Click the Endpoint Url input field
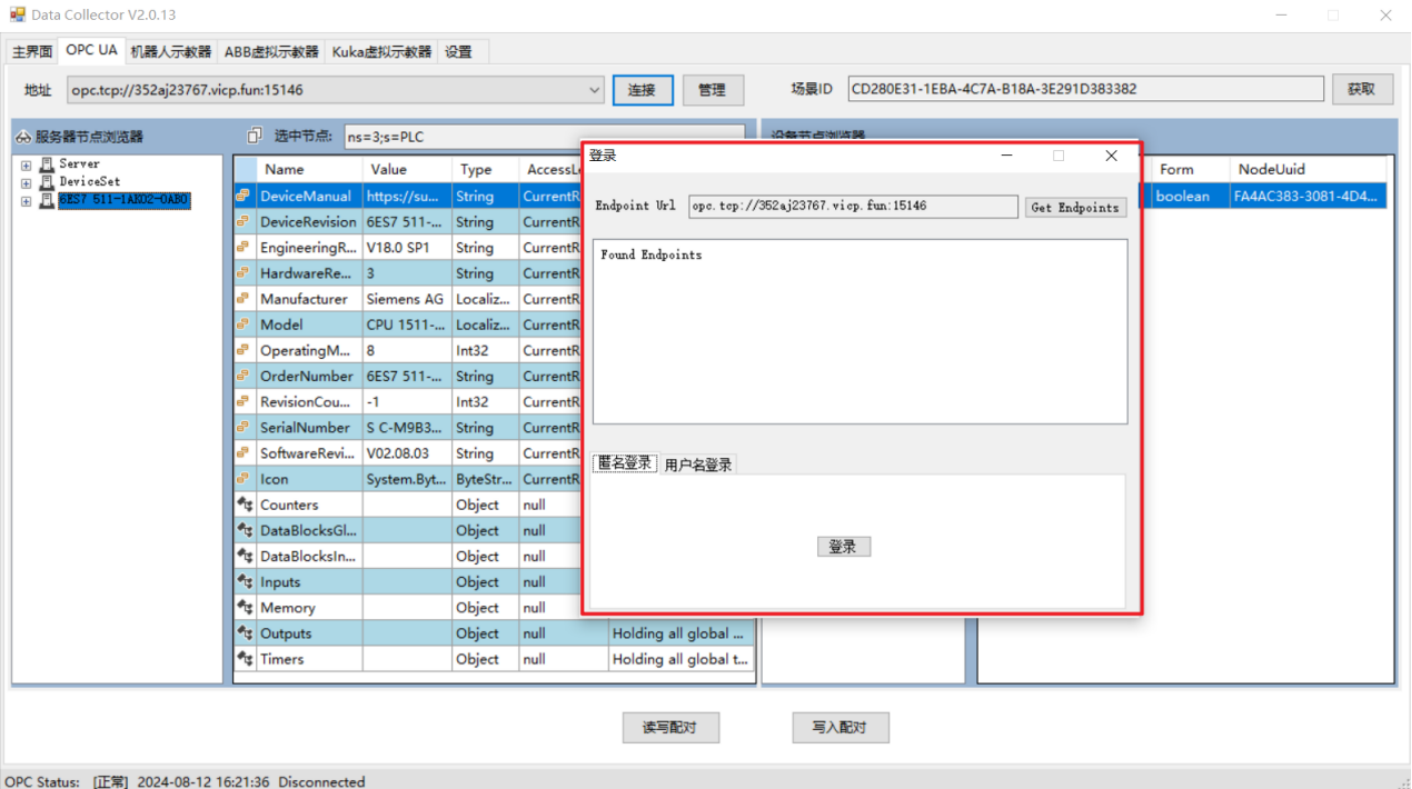Viewport: 1412px width, 789px height. click(x=852, y=206)
